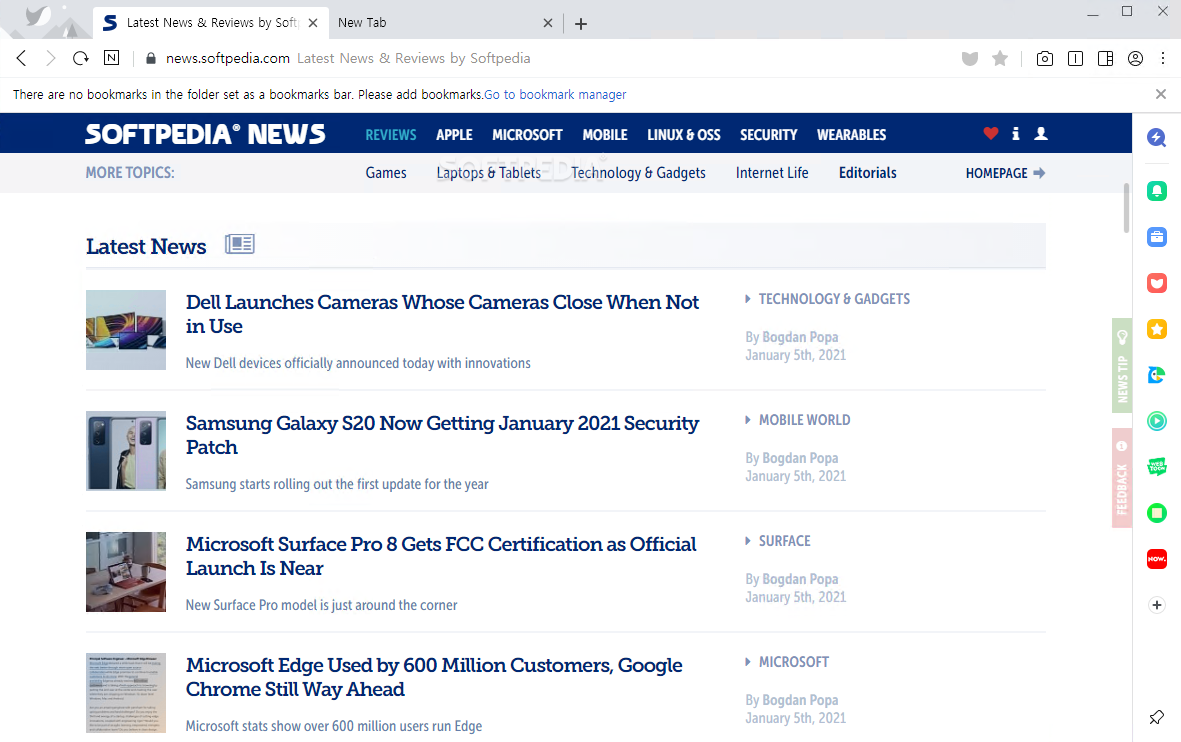Open sidebar red Whale icon
Viewport: 1181px width, 742px height.
point(1157,283)
